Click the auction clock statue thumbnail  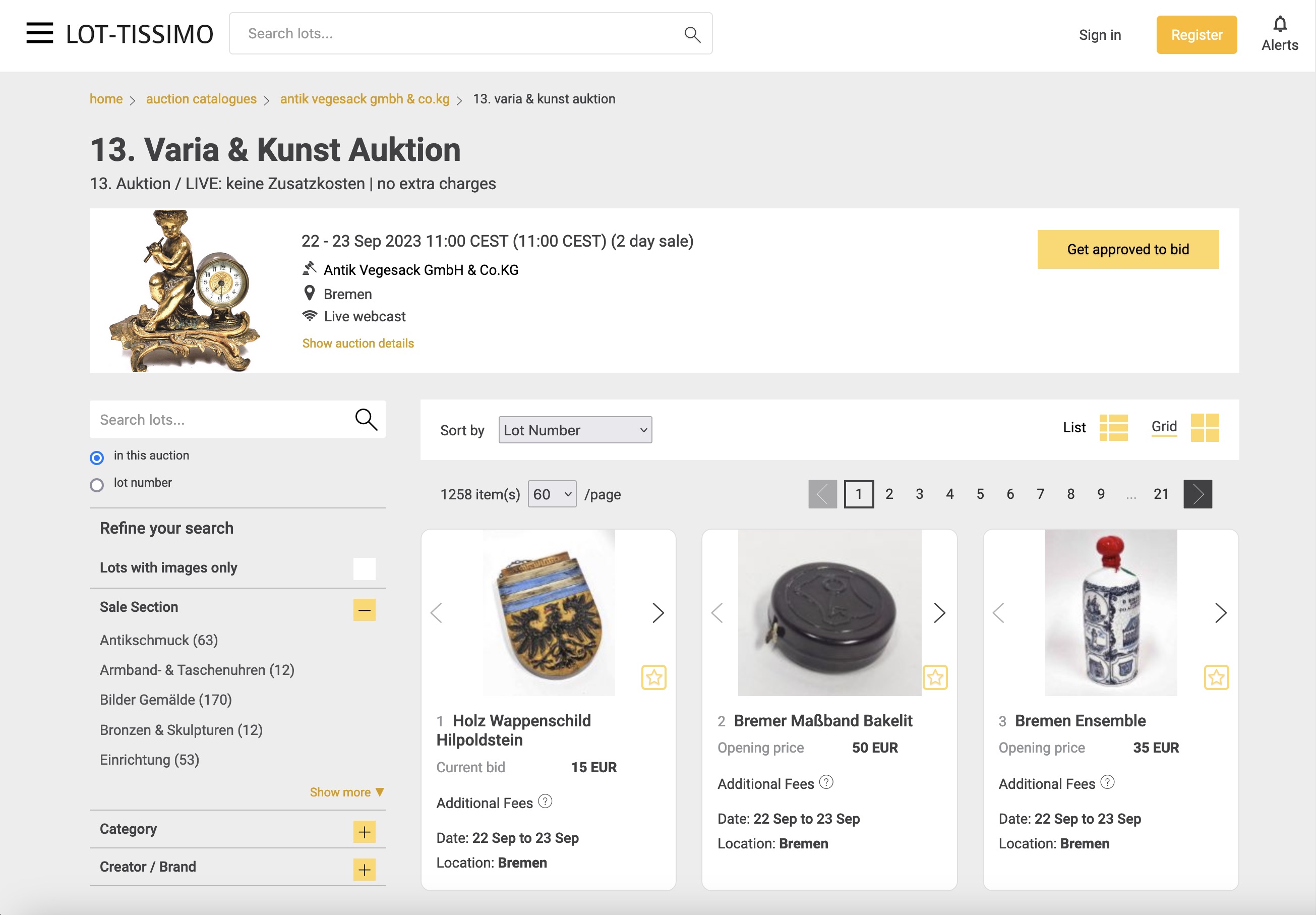click(185, 291)
